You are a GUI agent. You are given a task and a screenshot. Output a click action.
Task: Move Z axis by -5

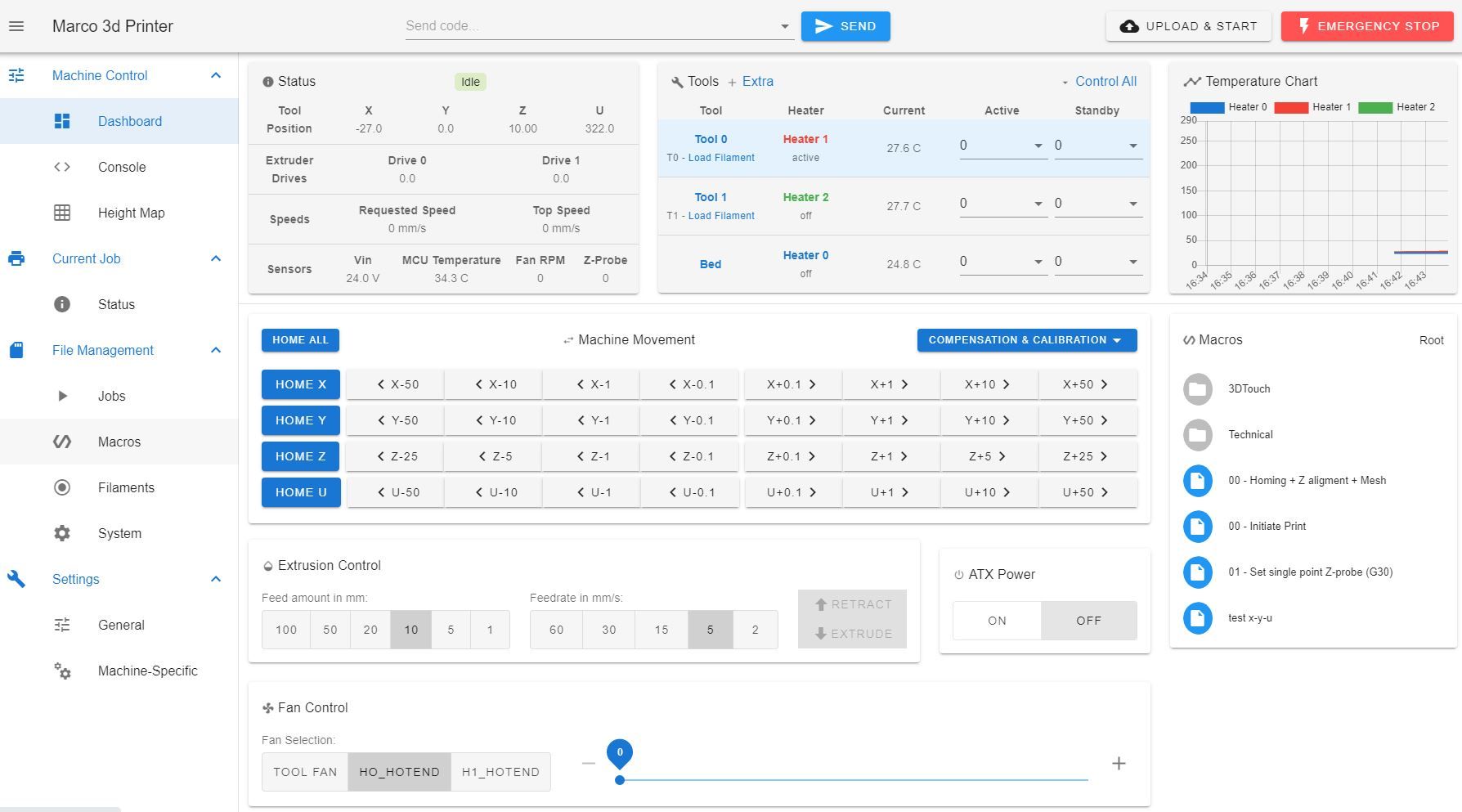[494, 456]
